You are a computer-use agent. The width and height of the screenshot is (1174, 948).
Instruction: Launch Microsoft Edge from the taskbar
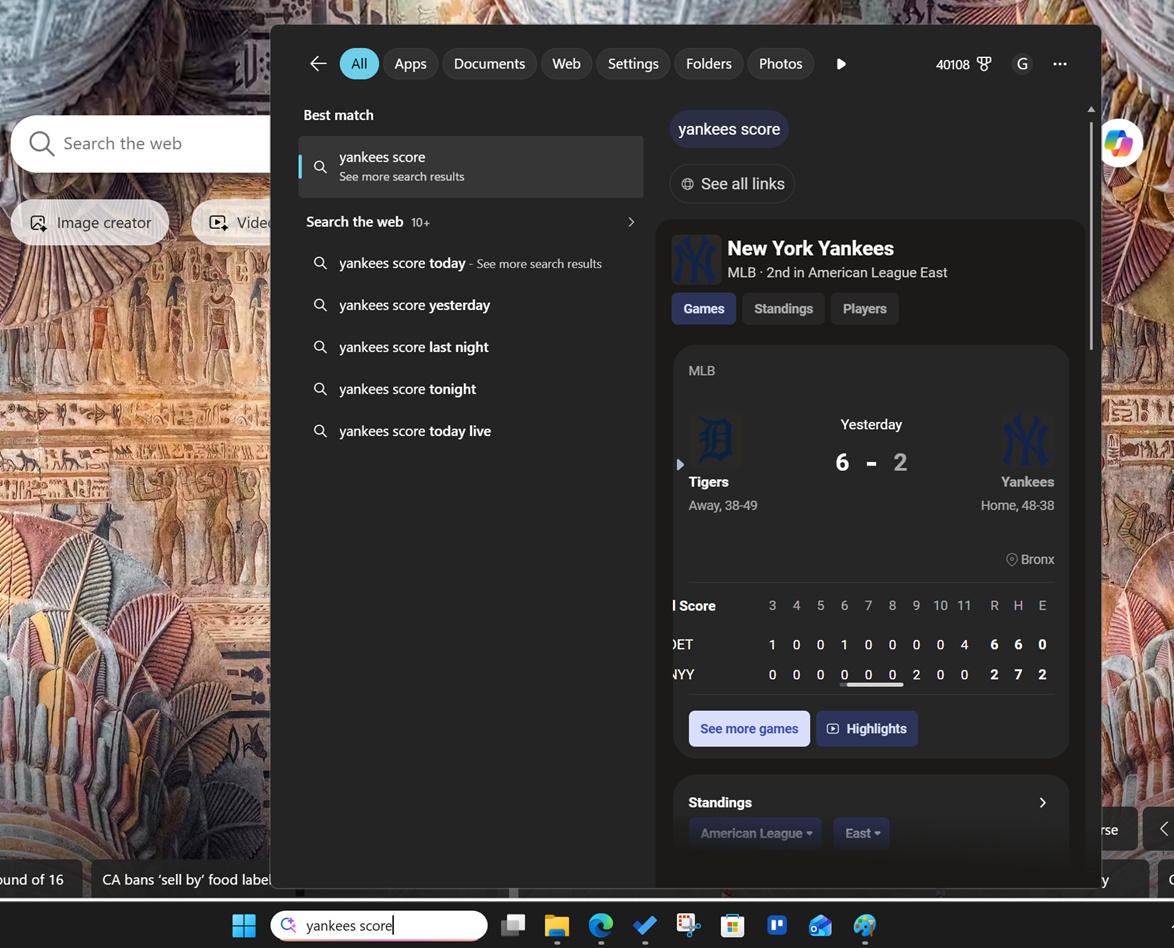tap(600, 926)
